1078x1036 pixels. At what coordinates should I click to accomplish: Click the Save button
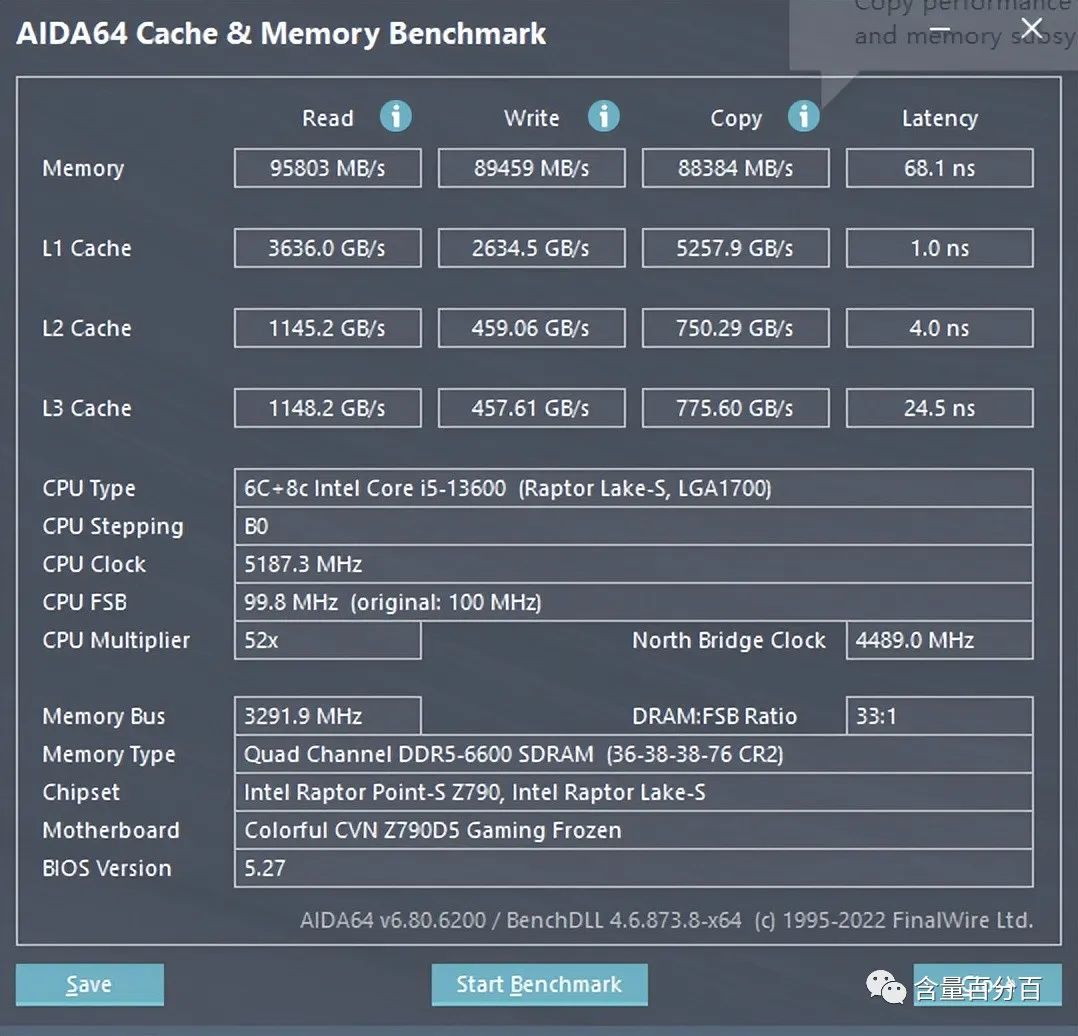pos(90,984)
